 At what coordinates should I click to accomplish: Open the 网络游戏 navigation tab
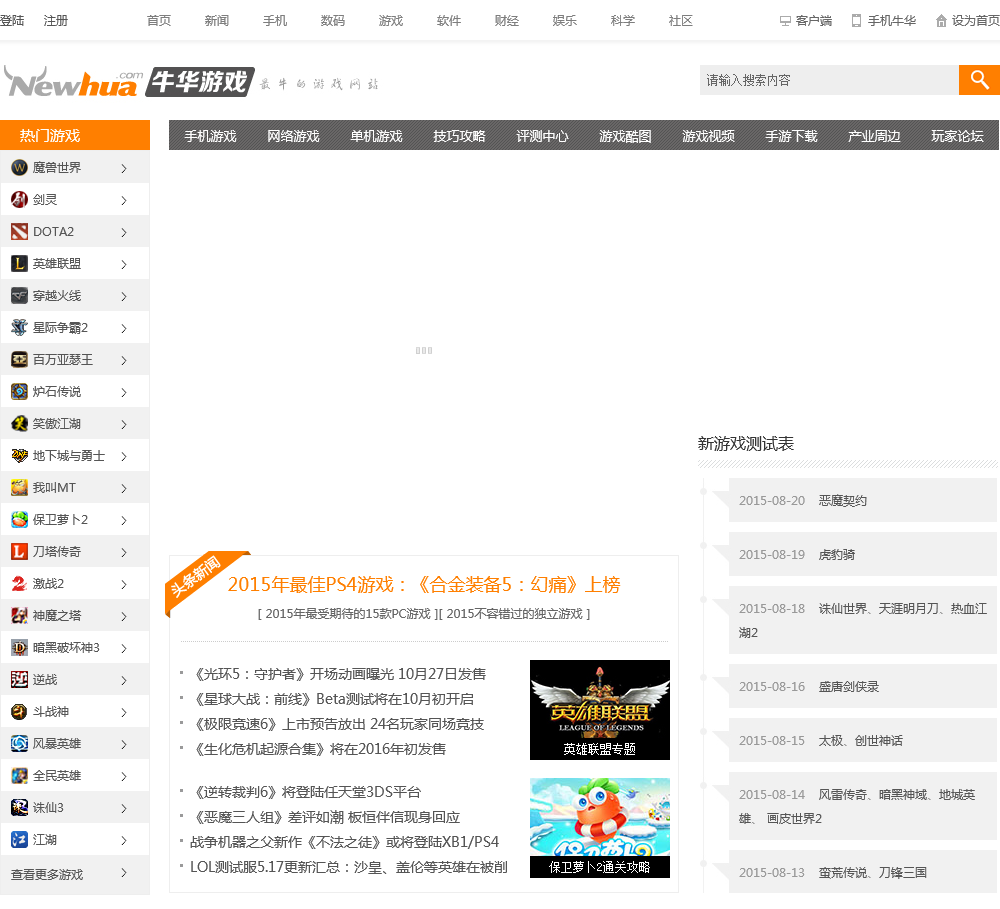click(x=293, y=136)
